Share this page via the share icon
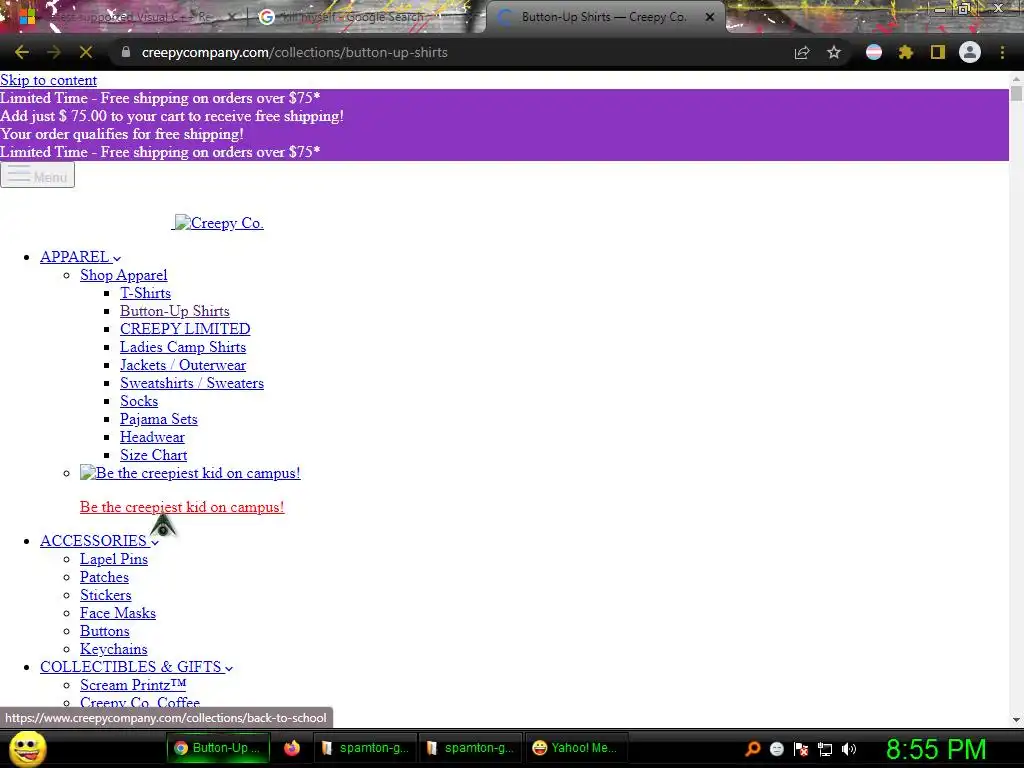 click(802, 52)
